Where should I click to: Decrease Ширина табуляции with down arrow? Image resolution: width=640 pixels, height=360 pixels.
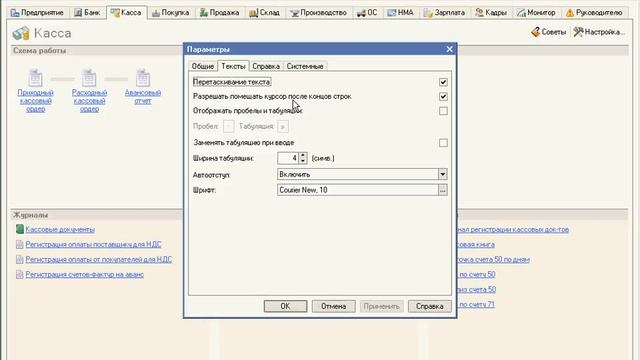click(303, 161)
